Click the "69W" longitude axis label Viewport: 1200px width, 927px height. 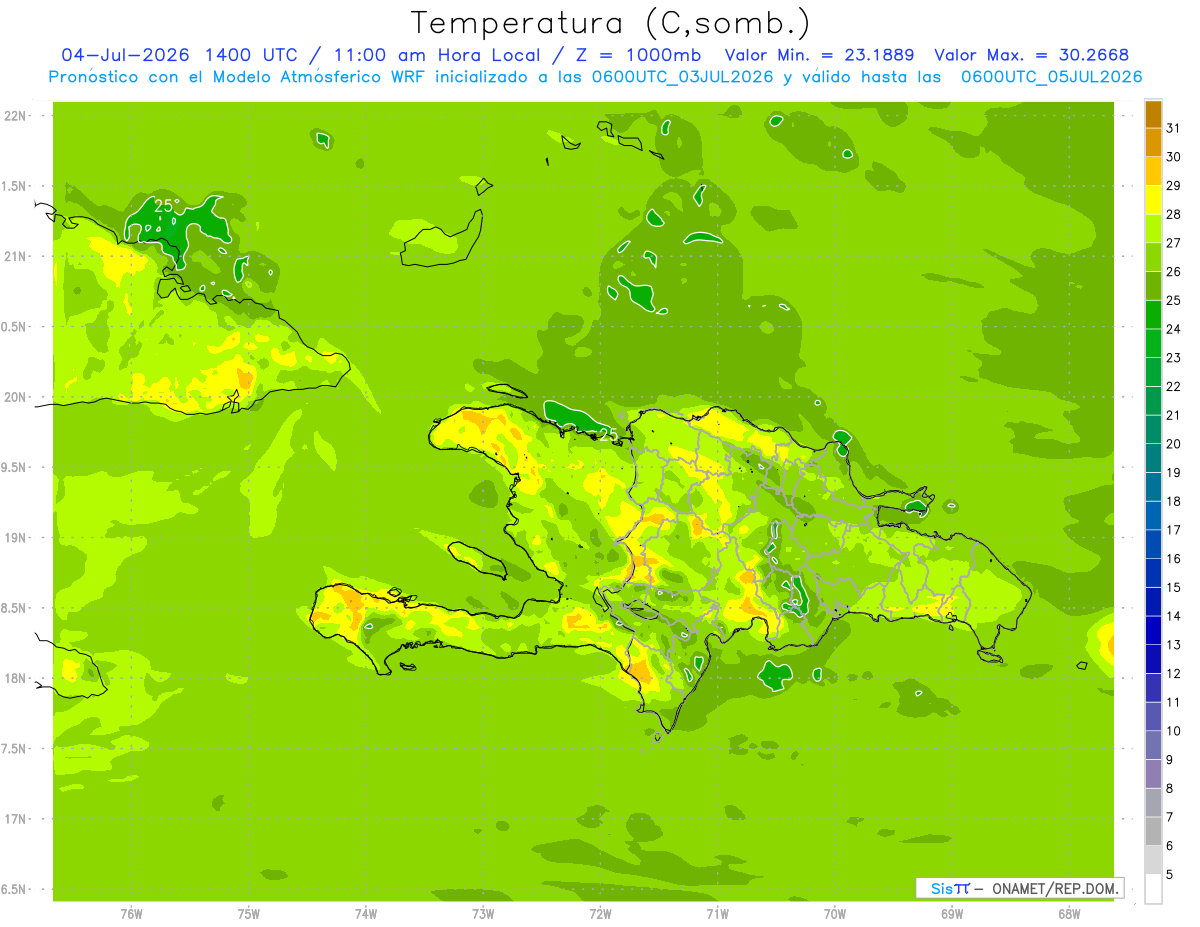(x=952, y=914)
